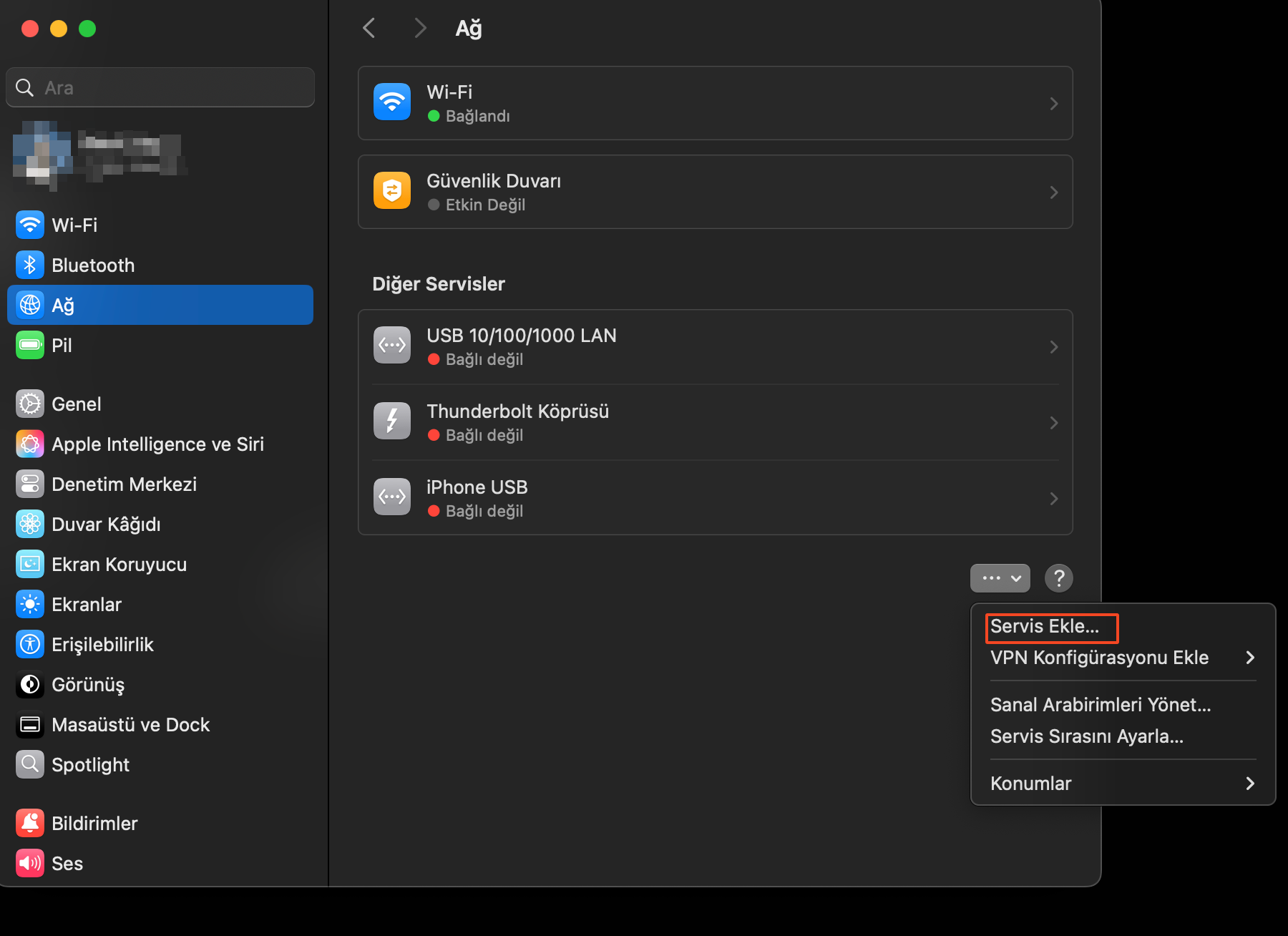Expand iPhone USB row chevron
Screen dimensions: 1288x936
[1054, 499]
